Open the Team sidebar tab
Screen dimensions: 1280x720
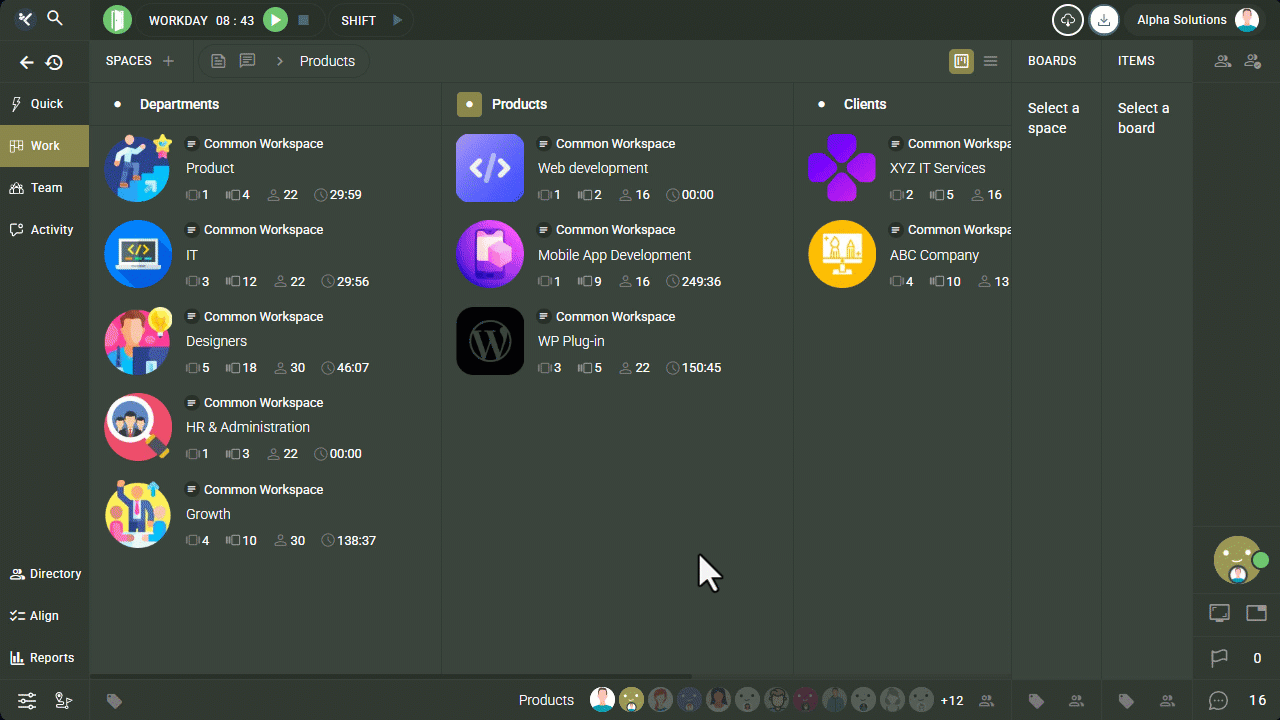(45, 188)
